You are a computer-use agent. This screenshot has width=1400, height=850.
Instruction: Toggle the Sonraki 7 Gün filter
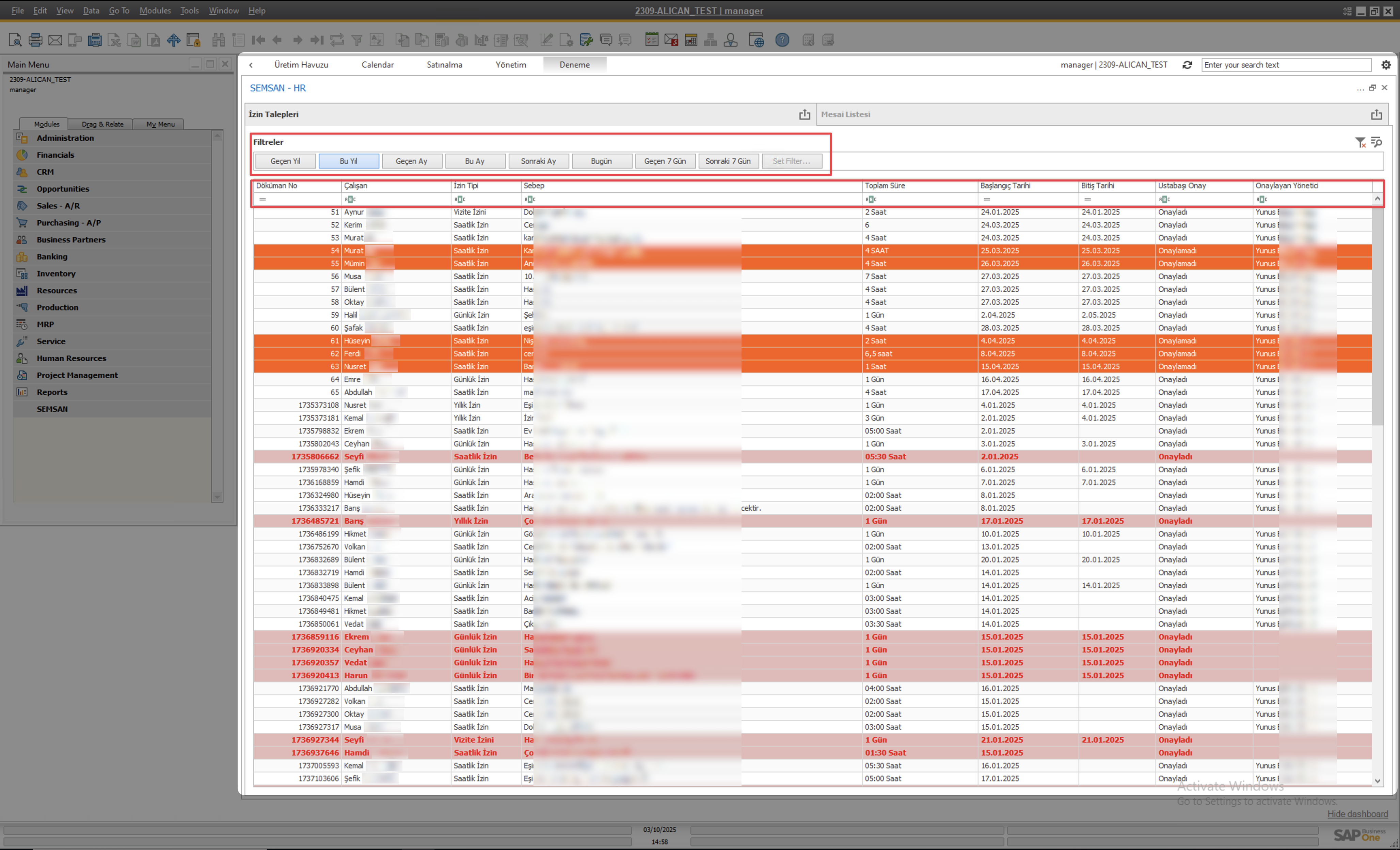coord(728,161)
